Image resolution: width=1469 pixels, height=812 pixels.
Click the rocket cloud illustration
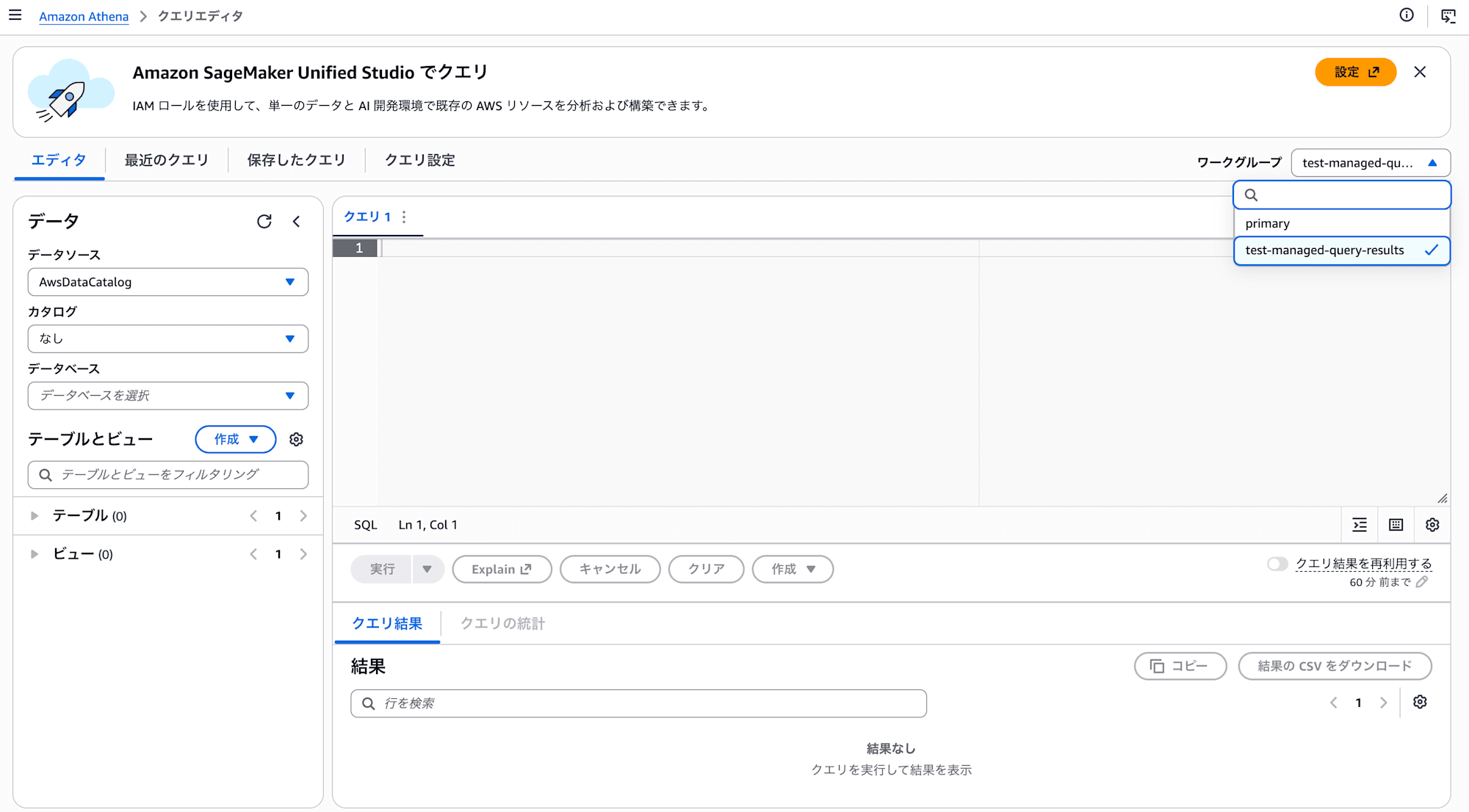pos(71,91)
